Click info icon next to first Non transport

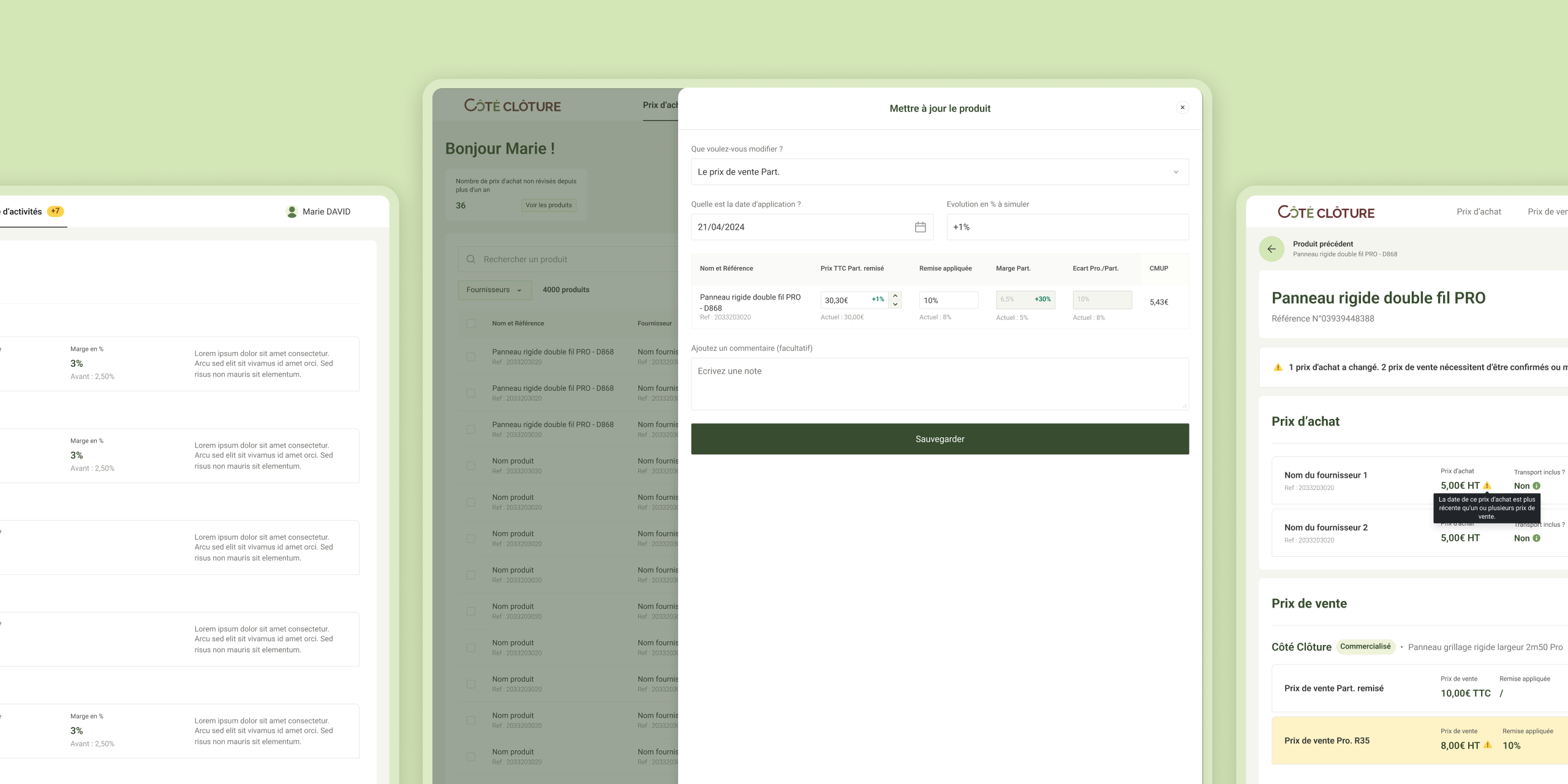coord(1536,486)
